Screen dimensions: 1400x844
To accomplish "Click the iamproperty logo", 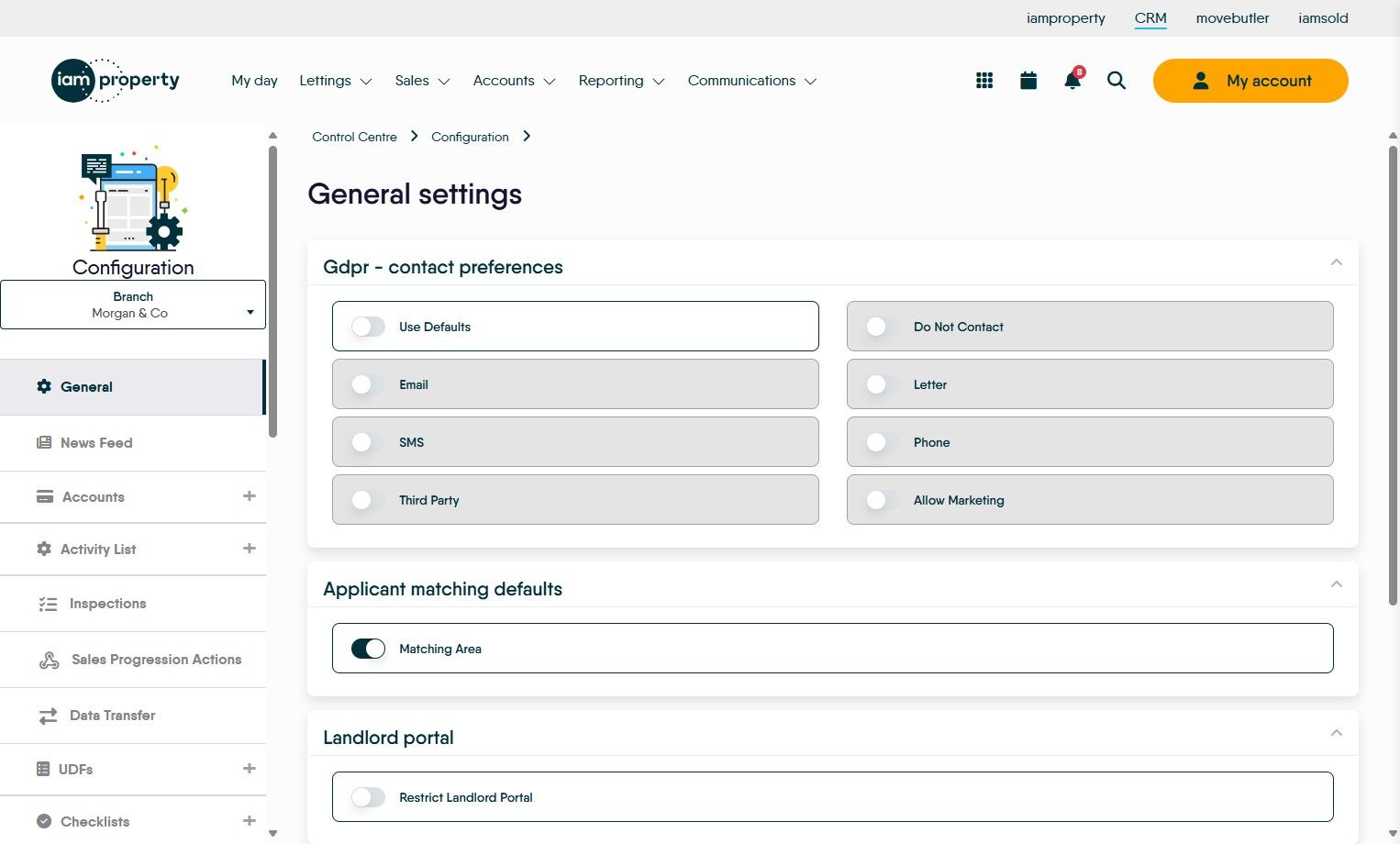I will (116, 81).
